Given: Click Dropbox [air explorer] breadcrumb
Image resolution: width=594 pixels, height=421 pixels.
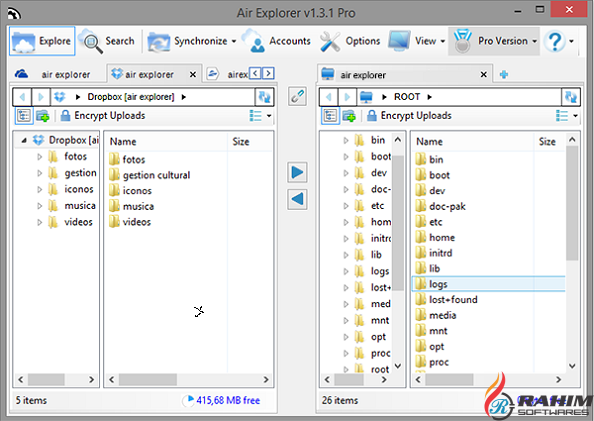Looking at the screenshot, I should point(131,97).
